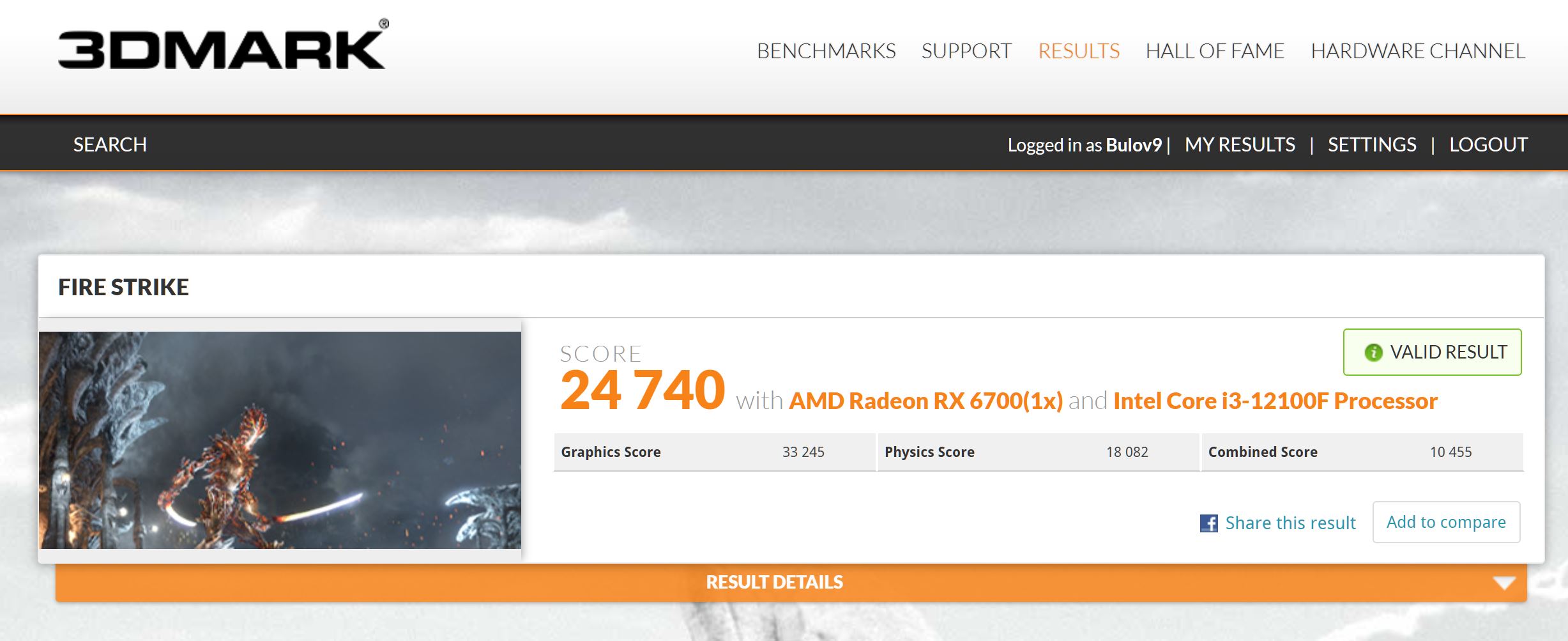The height and width of the screenshot is (641, 1568).
Task: Open Hardware Channel page
Action: (1418, 51)
